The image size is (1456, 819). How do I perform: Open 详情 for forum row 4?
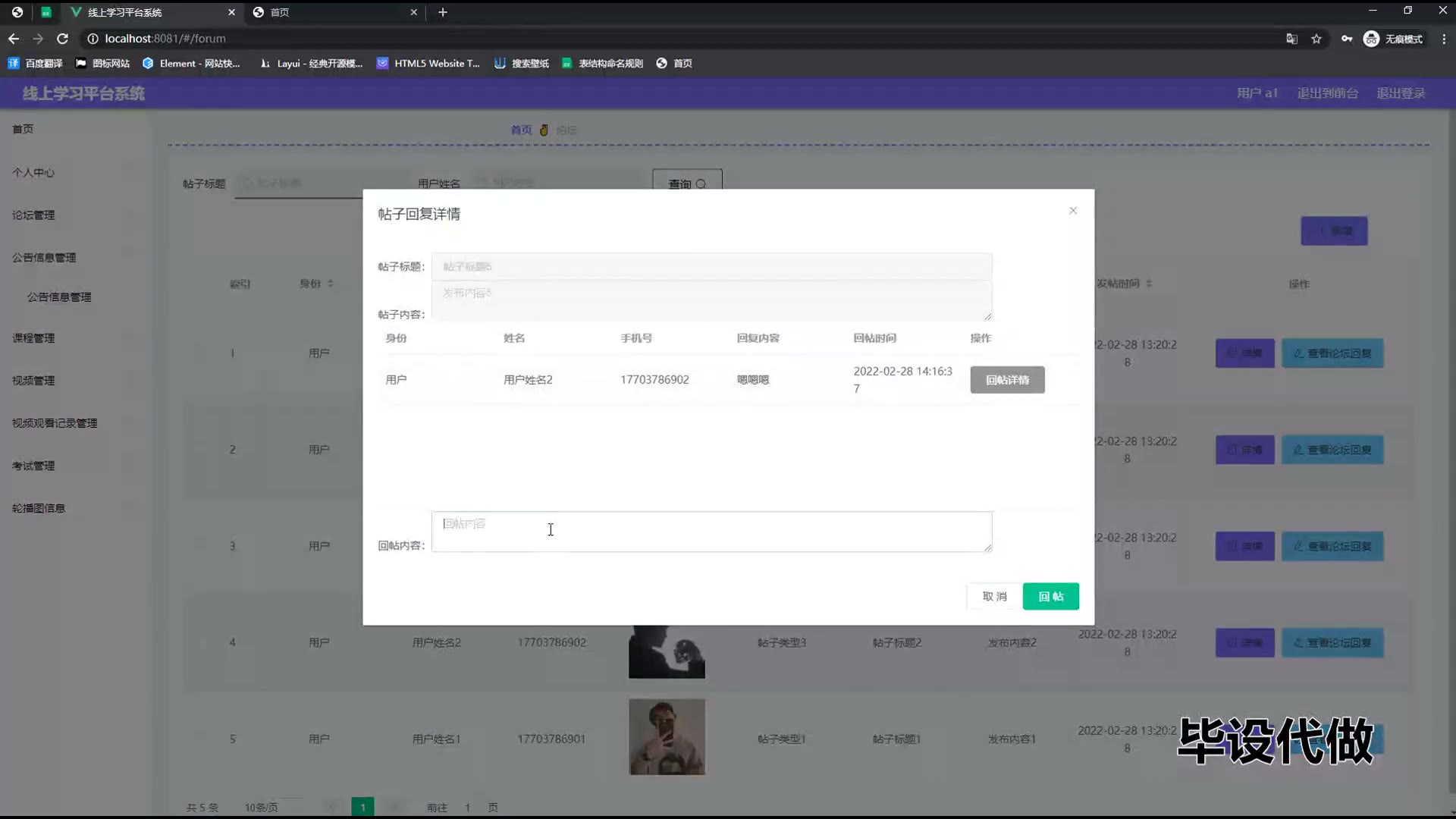(x=1244, y=642)
